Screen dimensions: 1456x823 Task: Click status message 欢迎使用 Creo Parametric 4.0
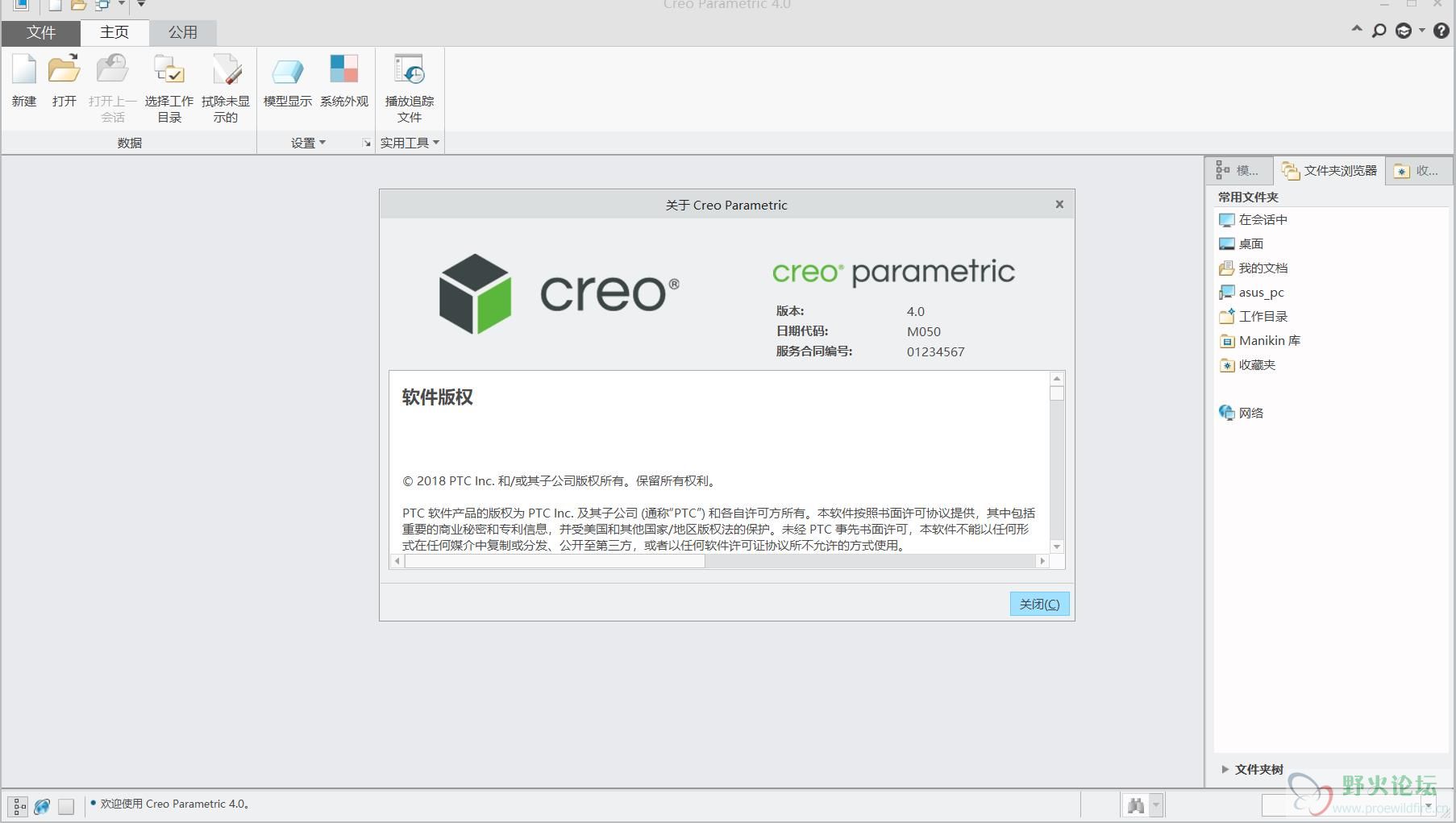175,804
